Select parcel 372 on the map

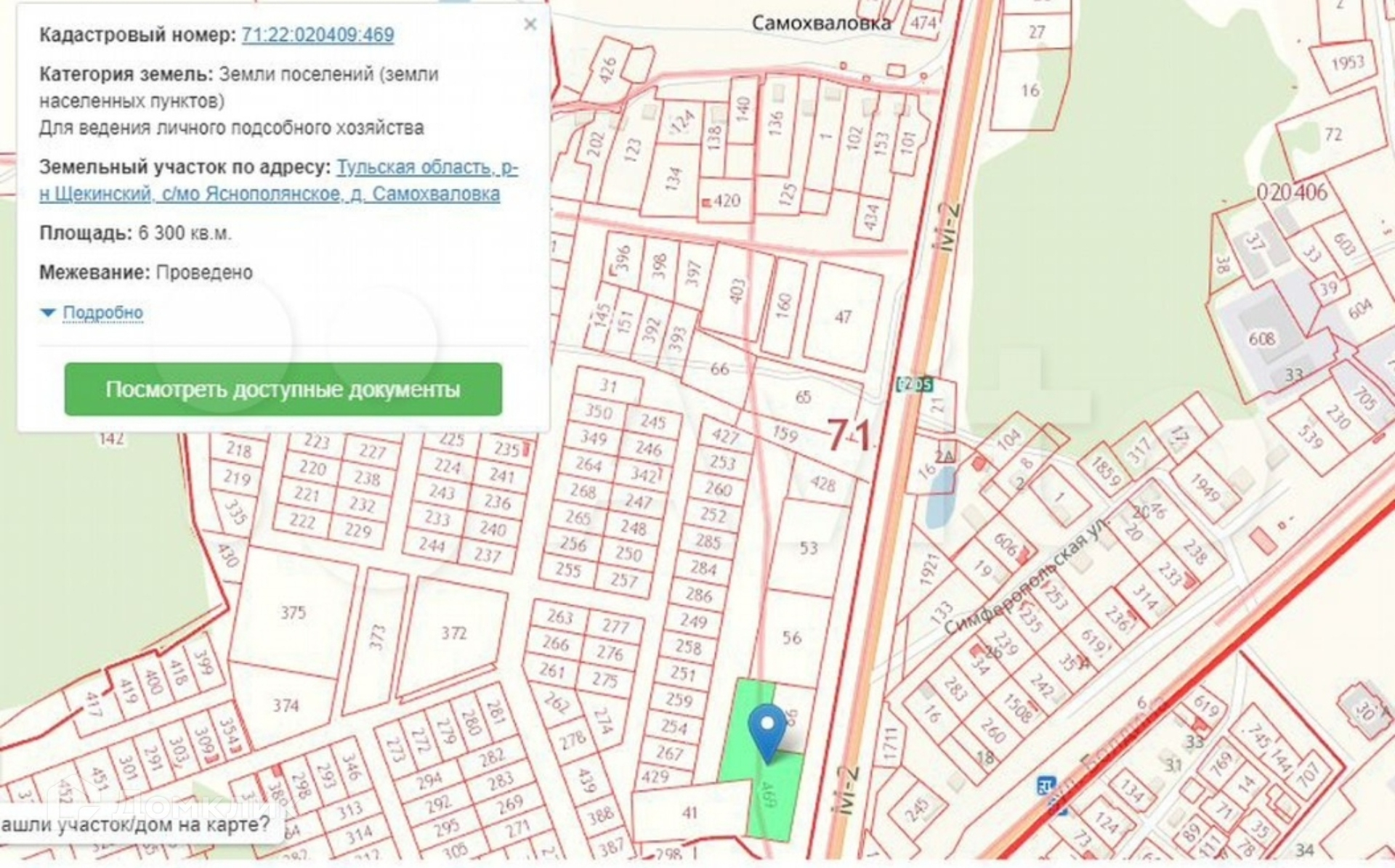coord(453,633)
